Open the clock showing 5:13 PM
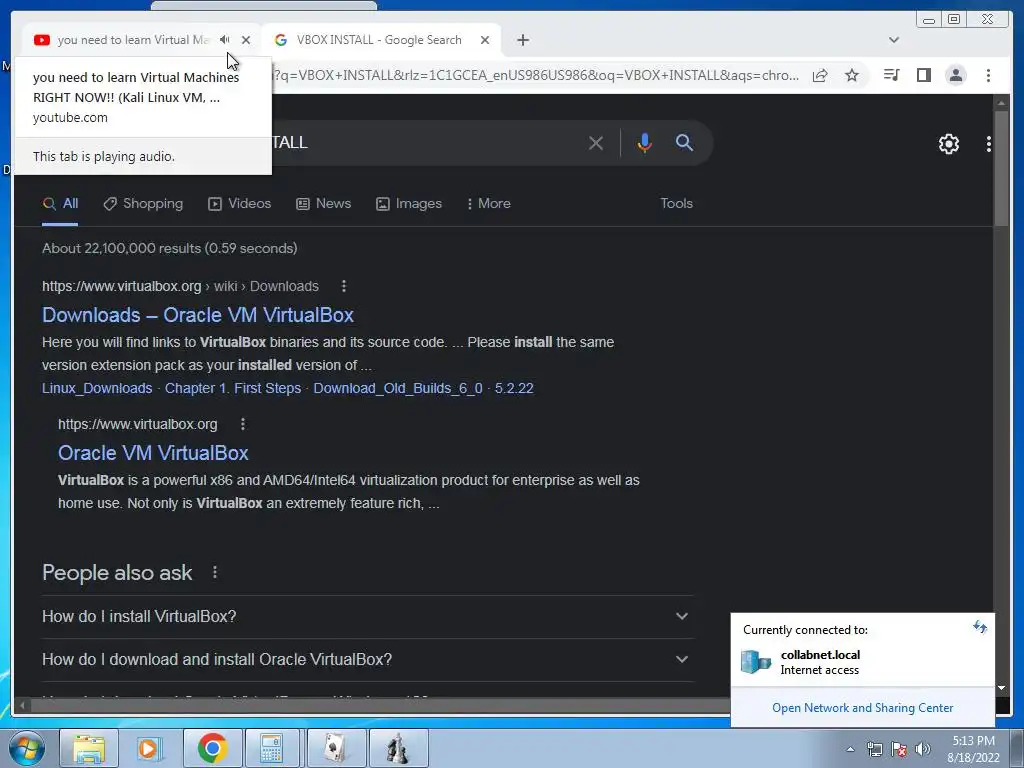The height and width of the screenshot is (768, 1024). coord(973,749)
